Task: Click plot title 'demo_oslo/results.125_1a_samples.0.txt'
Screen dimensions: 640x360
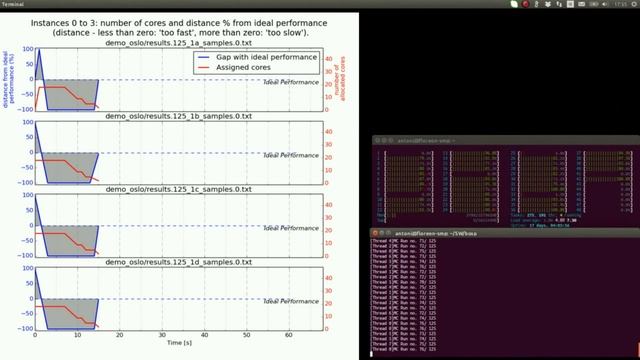Action: point(178,43)
